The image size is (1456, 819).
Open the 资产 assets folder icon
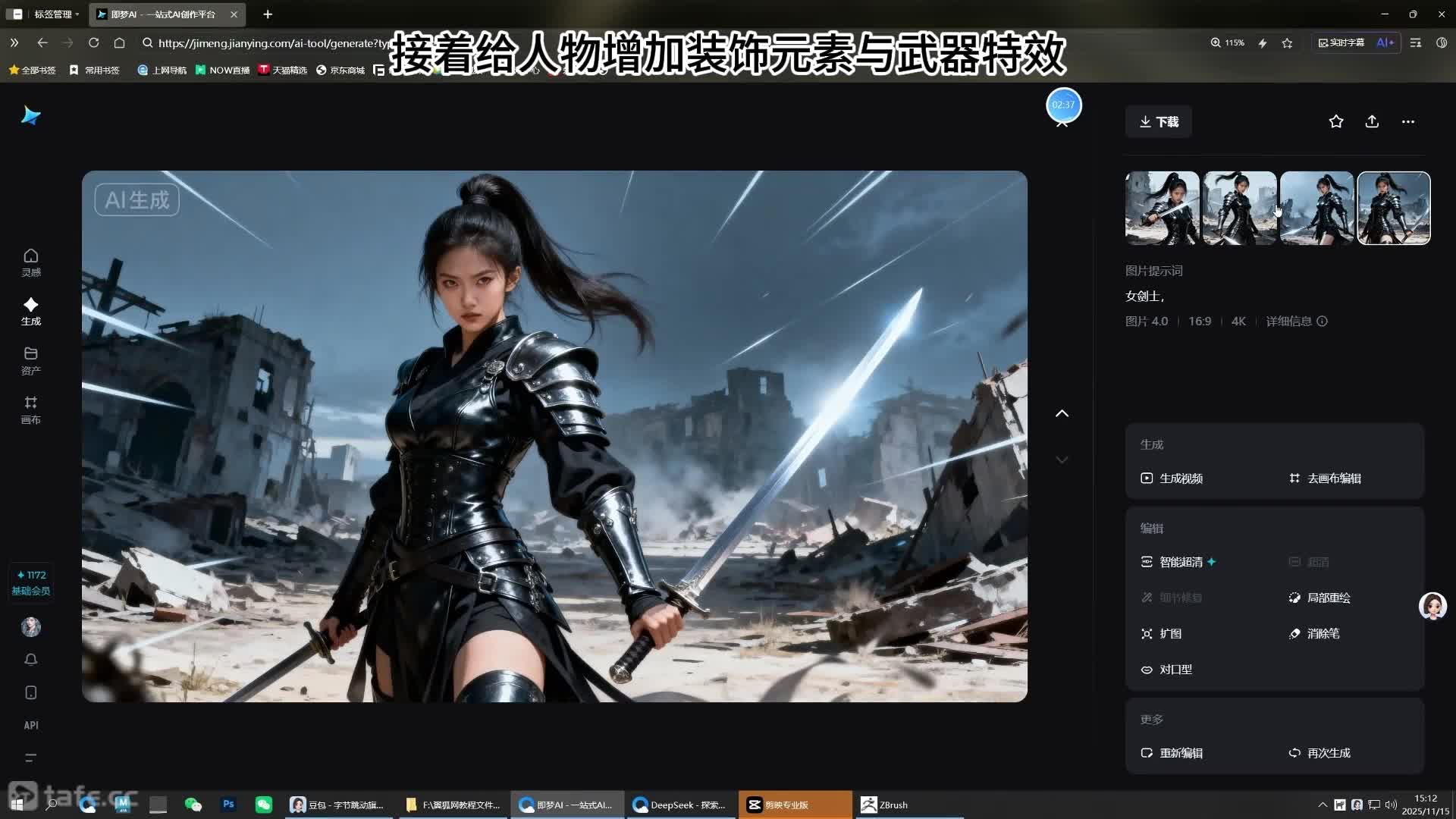tap(30, 360)
